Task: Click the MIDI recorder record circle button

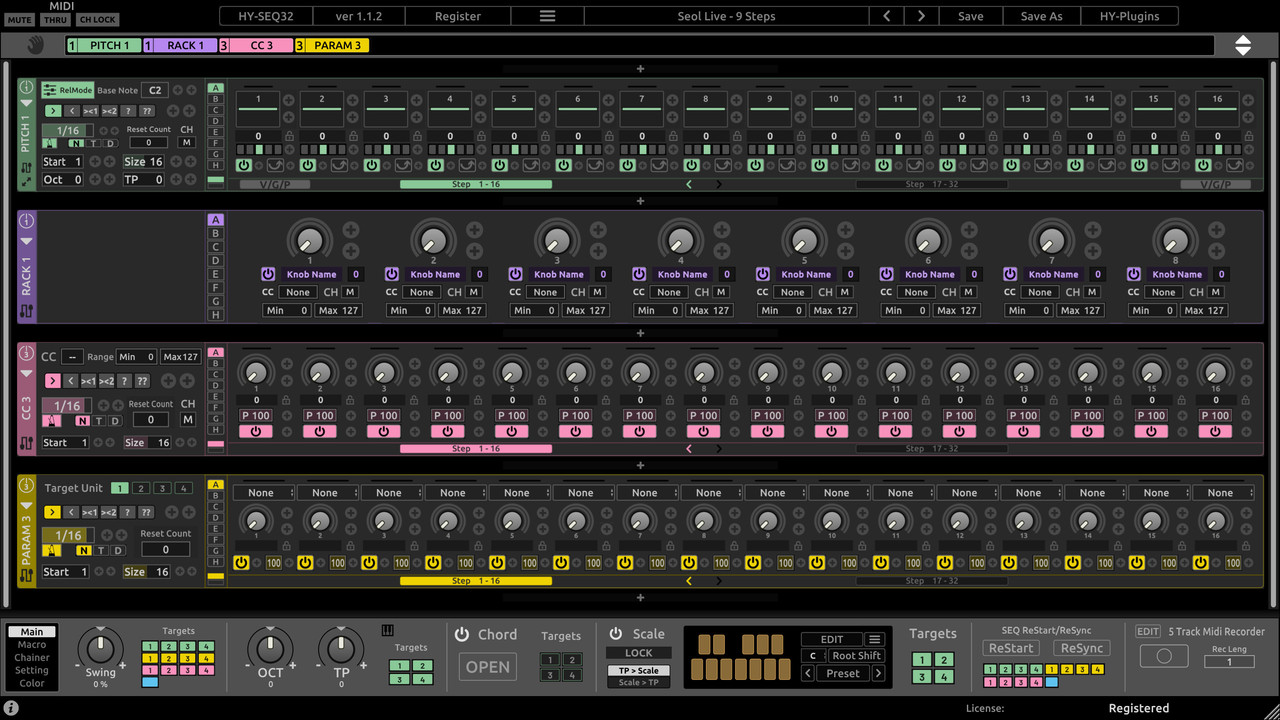Action: coord(1164,657)
